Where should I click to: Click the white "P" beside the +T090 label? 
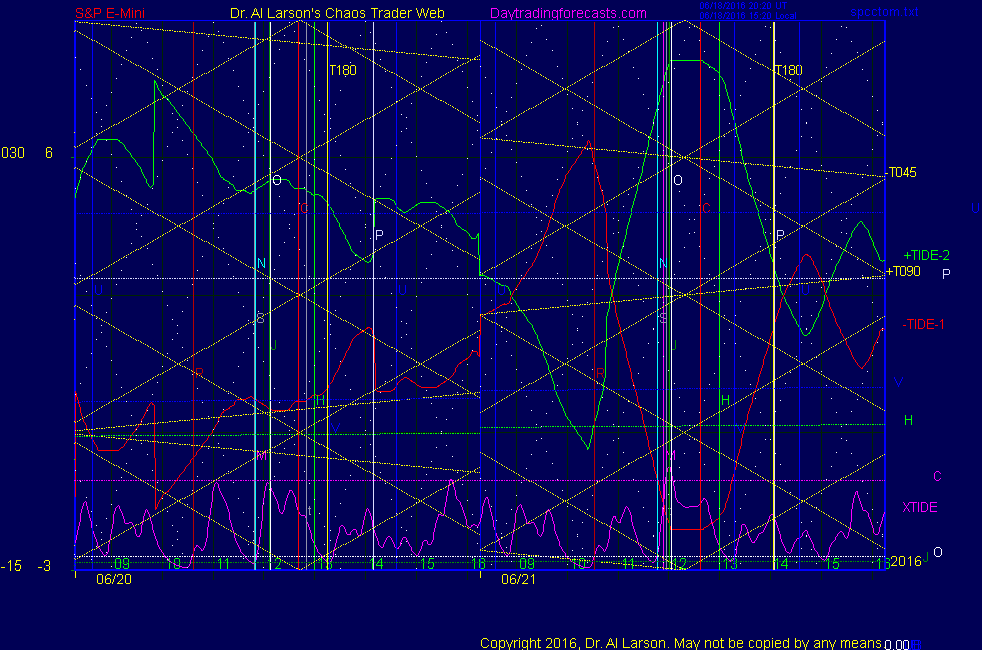[946, 274]
